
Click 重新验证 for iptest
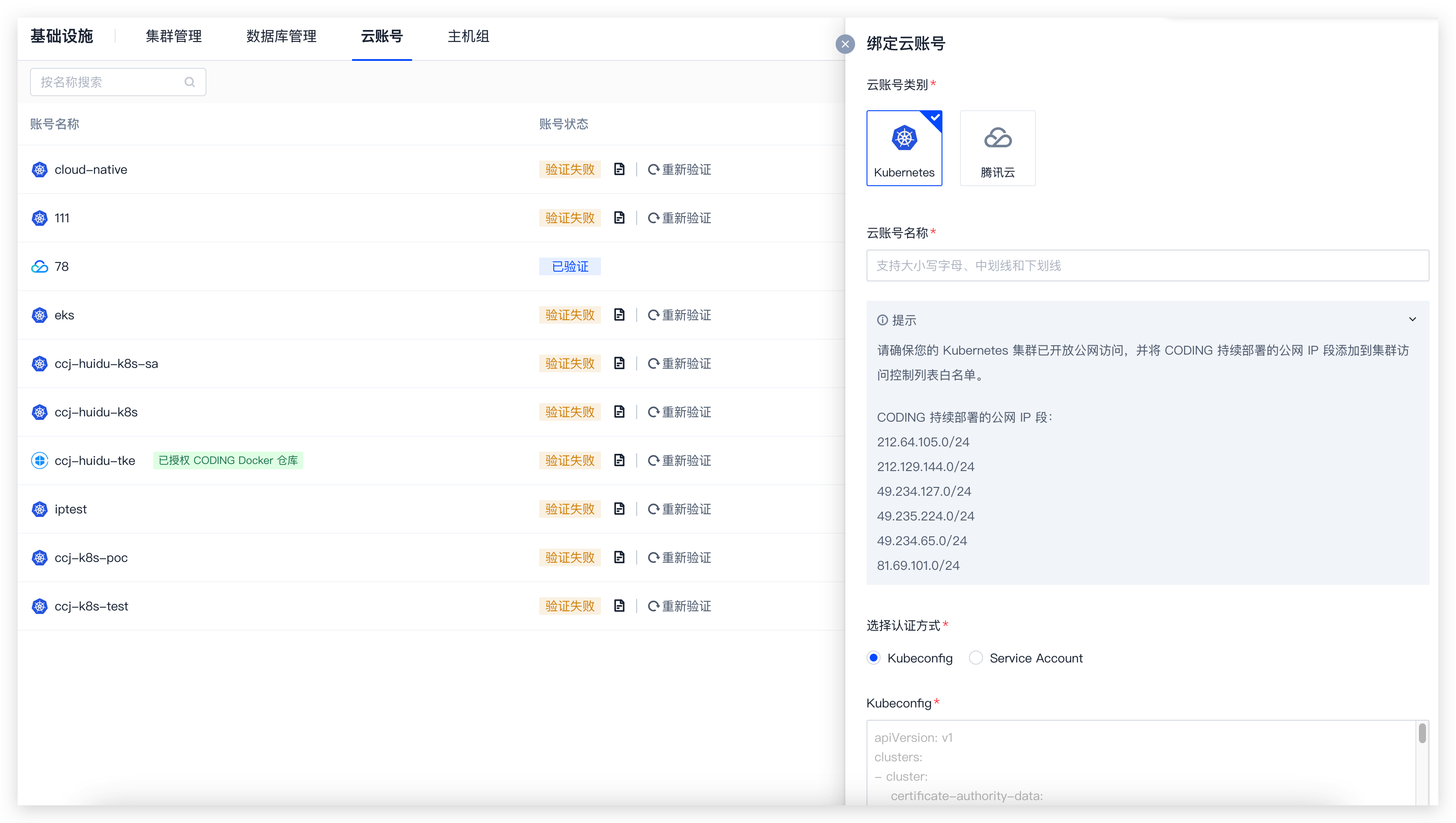(679, 509)
